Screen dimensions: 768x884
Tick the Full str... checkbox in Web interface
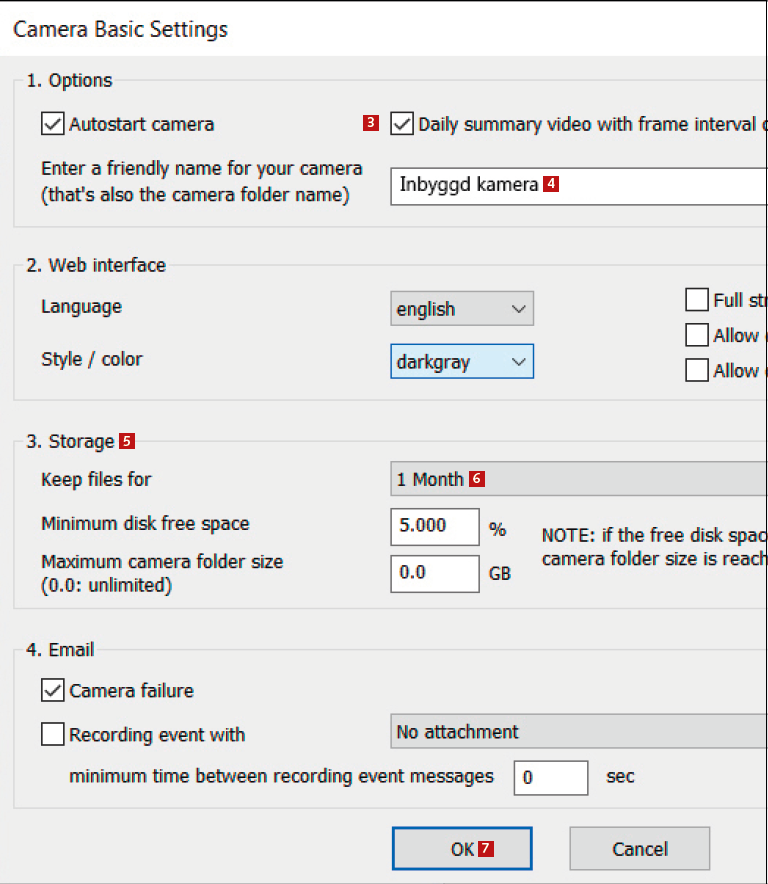[697, 301]
